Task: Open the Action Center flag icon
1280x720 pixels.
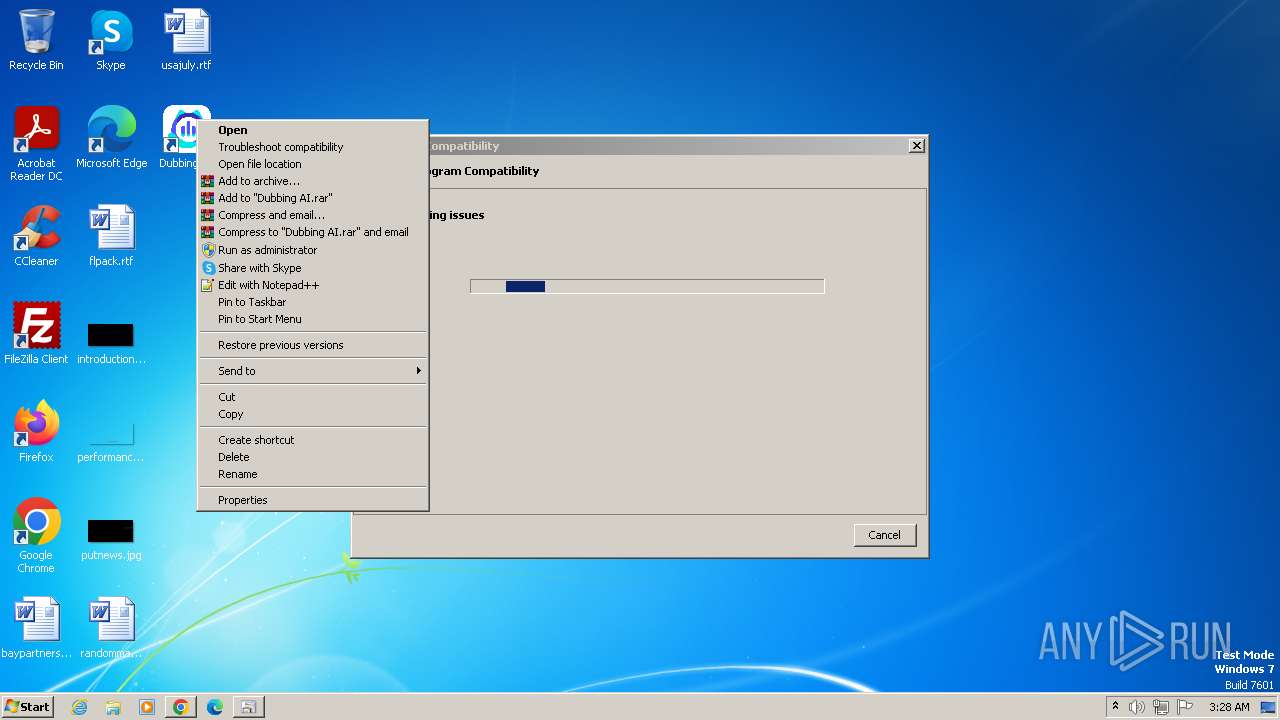Action: [1185, 707]
